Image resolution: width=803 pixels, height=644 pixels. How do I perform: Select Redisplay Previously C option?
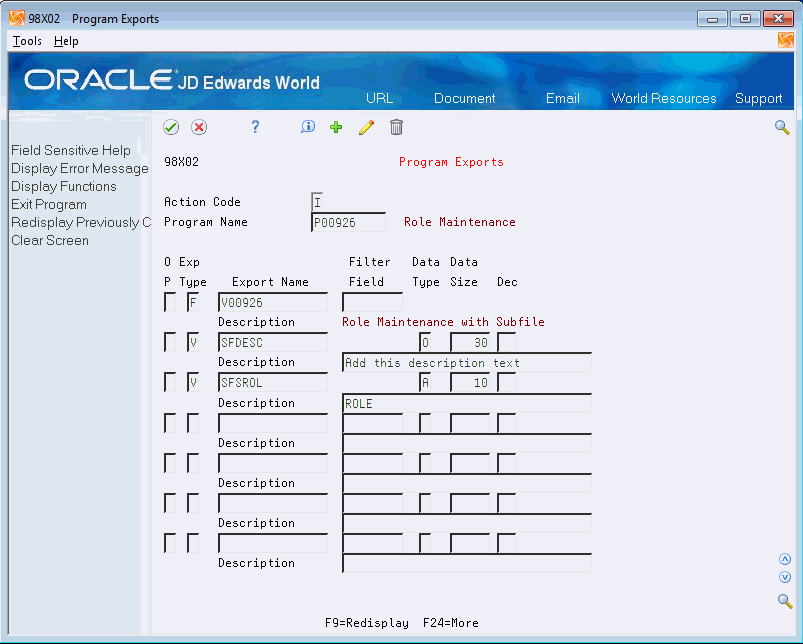pyautogui.click(x=81, y=222)
